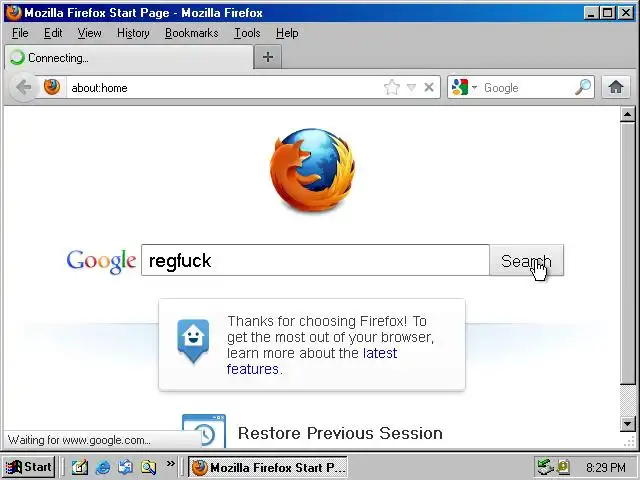Viewport: 640px width, 480px height.
Task: Click the folder search quick launch icon
Action: pyautogui.click(x=148, y=467)
